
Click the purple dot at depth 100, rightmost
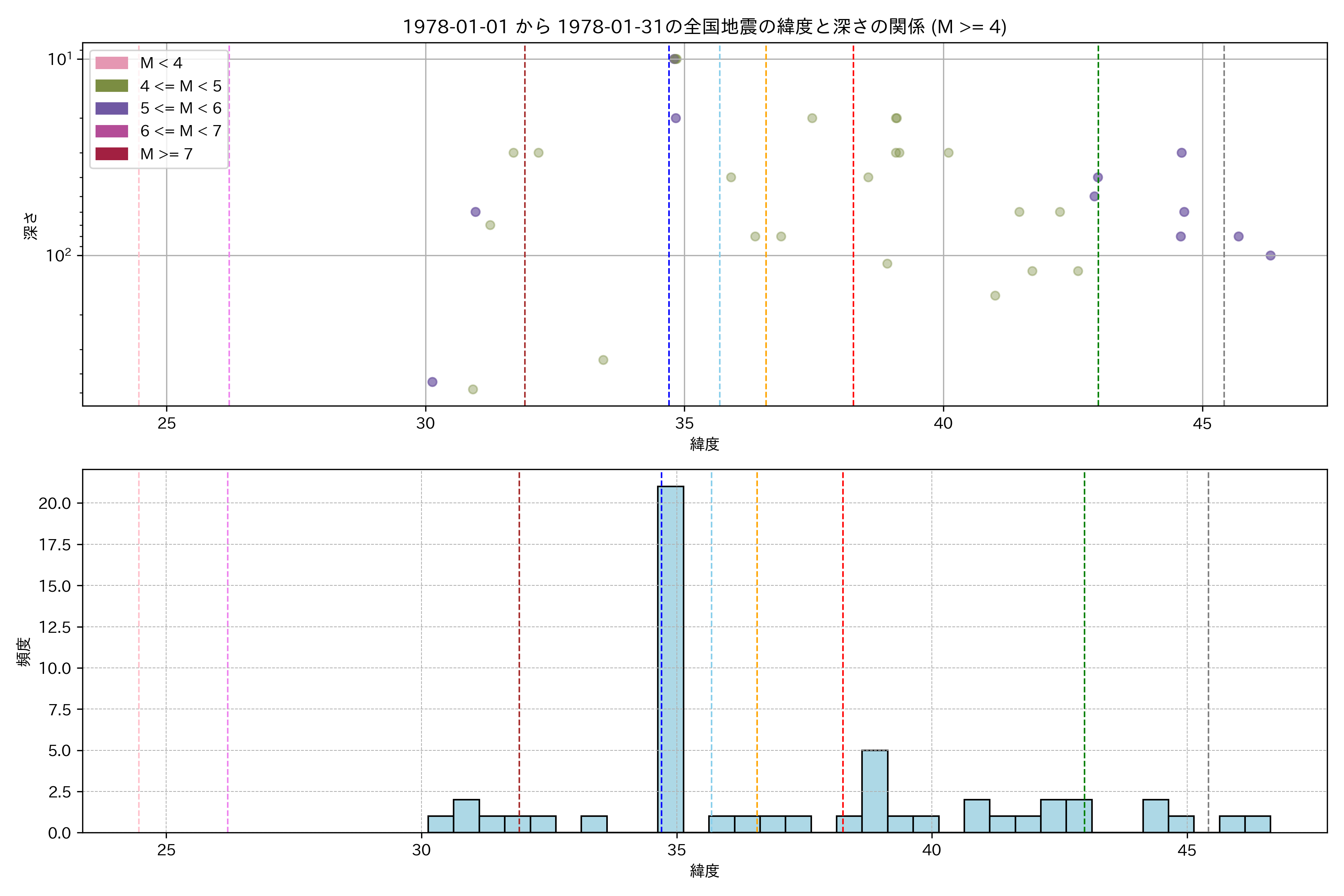[x=1270, y=255]
